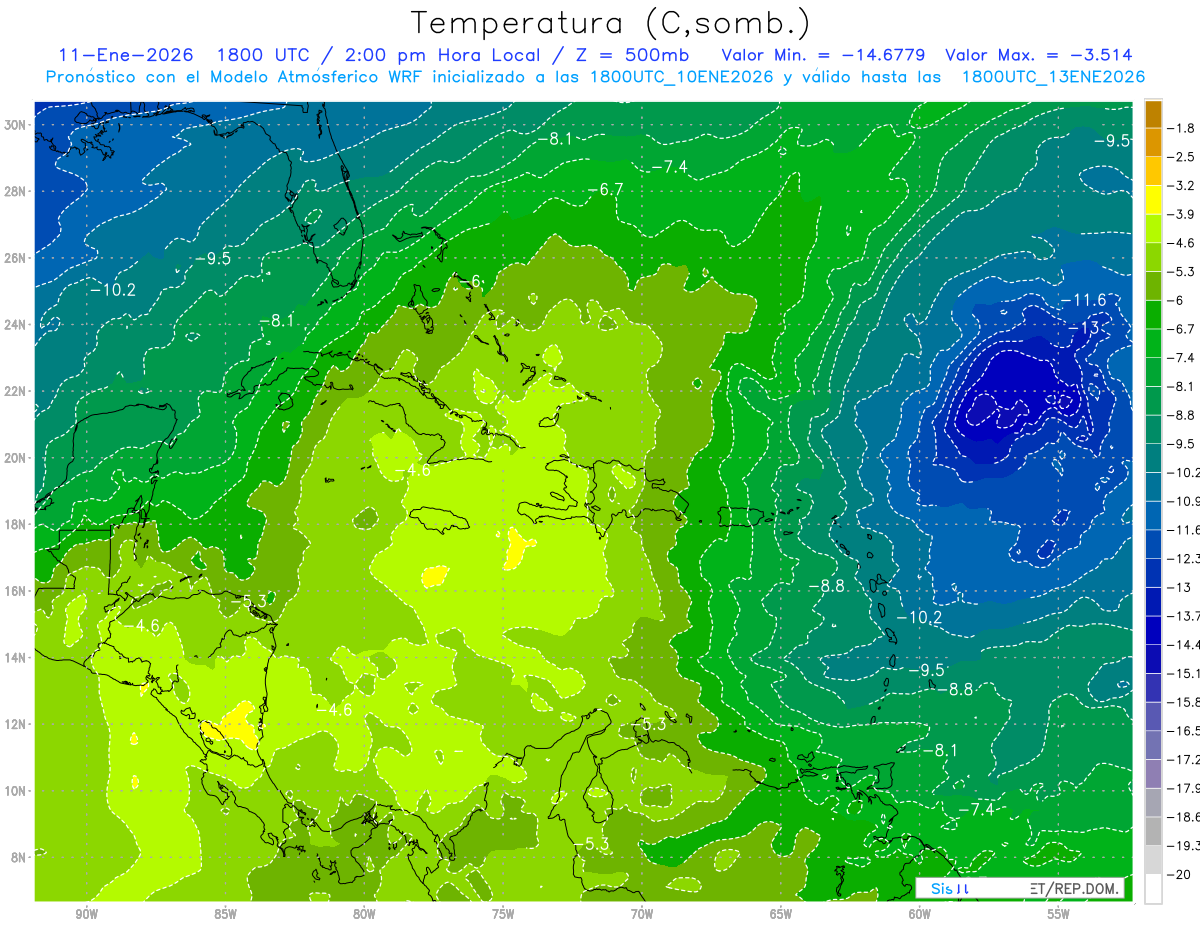This screenshot has height=927, width=1200.
Task: Select valid-until time '1800UTC_13ENE2026'
Action: tap(1053, 78)
